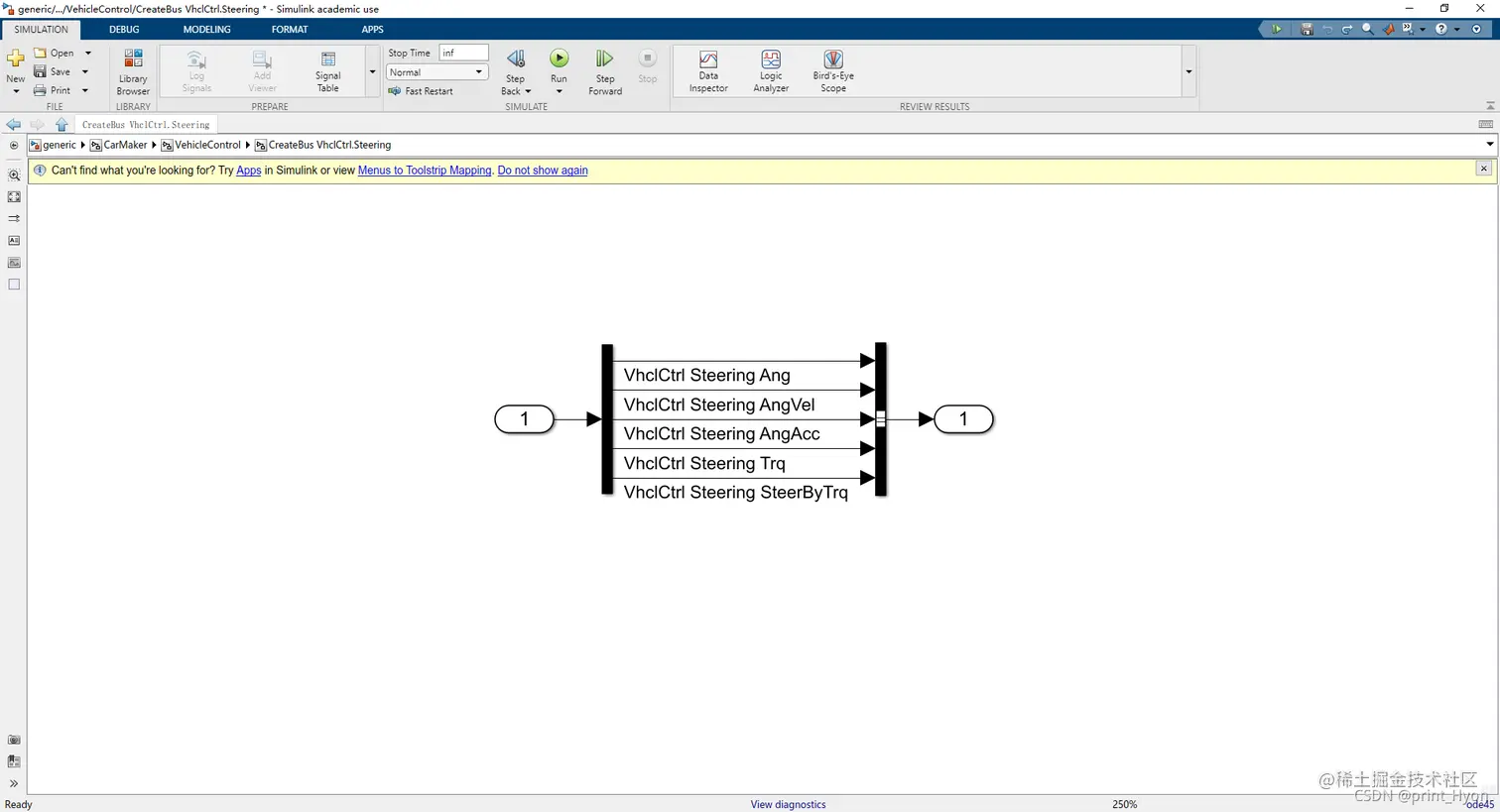Click the New model icon
This screenshot has height=812, width=1500.
click(x=15, y=59)
